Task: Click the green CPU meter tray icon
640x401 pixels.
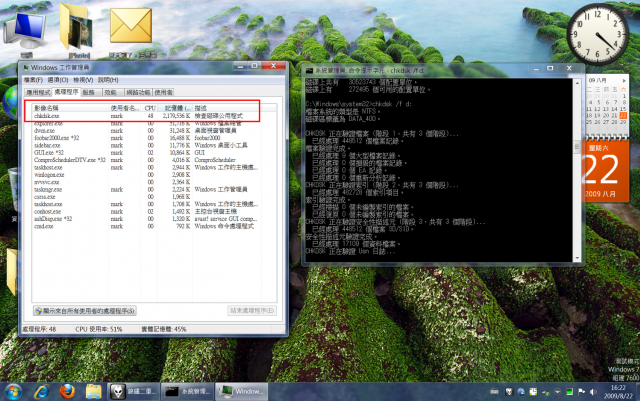Action: (x=569, y=392)
